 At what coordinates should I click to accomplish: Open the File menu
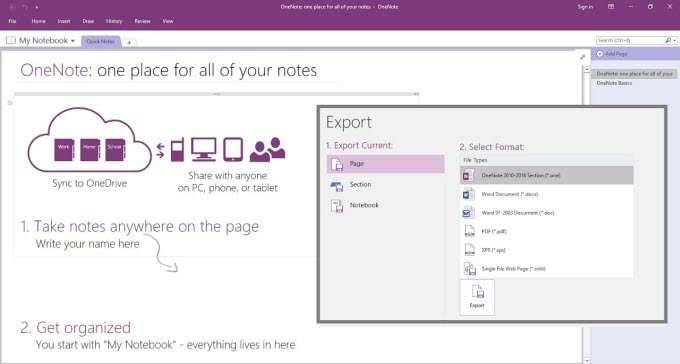tap(12, 21)
